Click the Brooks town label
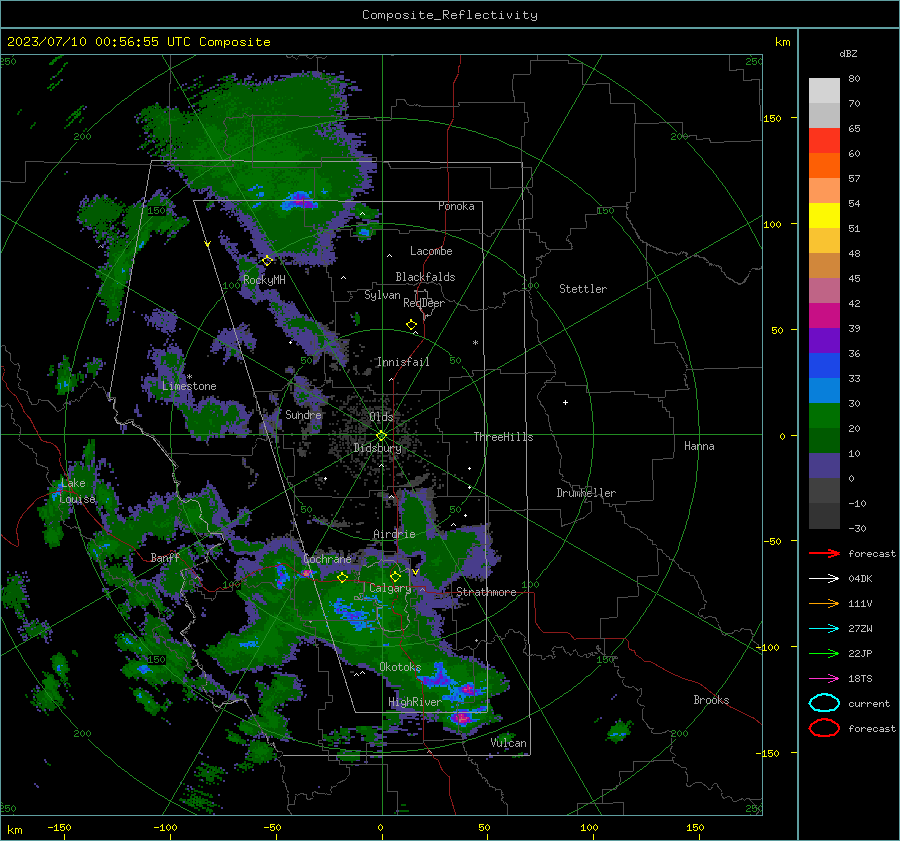900x841 pixels. tap(711, 700)
